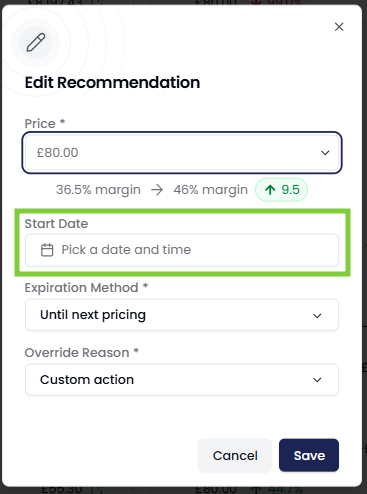Click the arrow between margin values

coord(157,190)
